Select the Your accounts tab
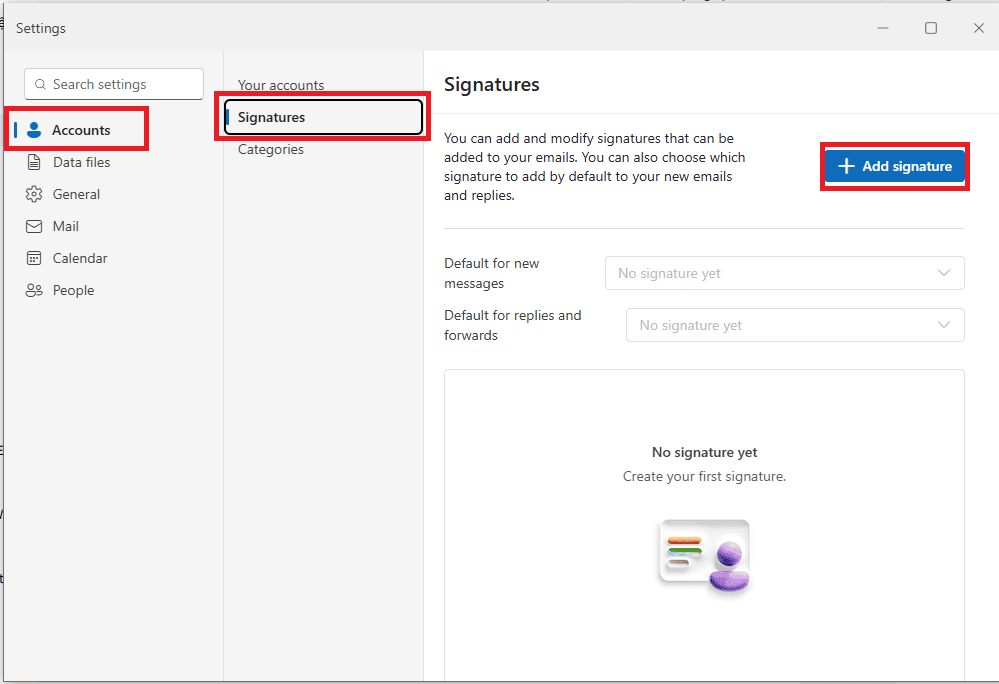 [x=281, y=85]
